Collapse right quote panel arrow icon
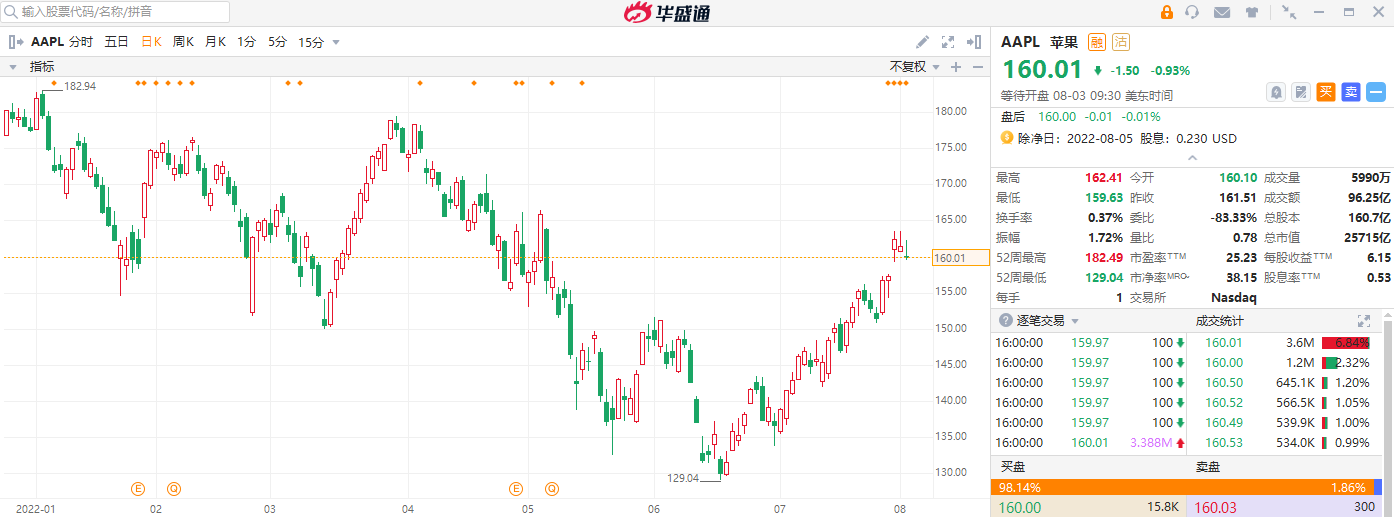 [x=974, y=42]
